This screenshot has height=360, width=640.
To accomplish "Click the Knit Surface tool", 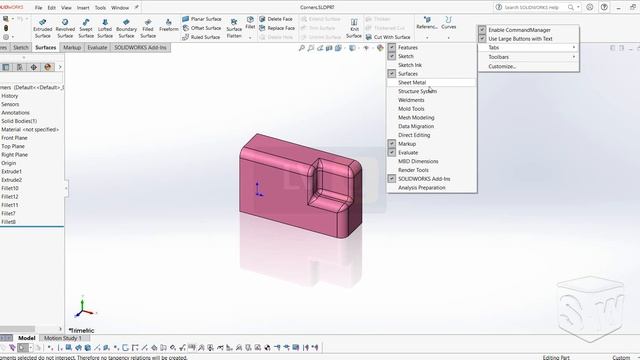I will pos(354,28).
